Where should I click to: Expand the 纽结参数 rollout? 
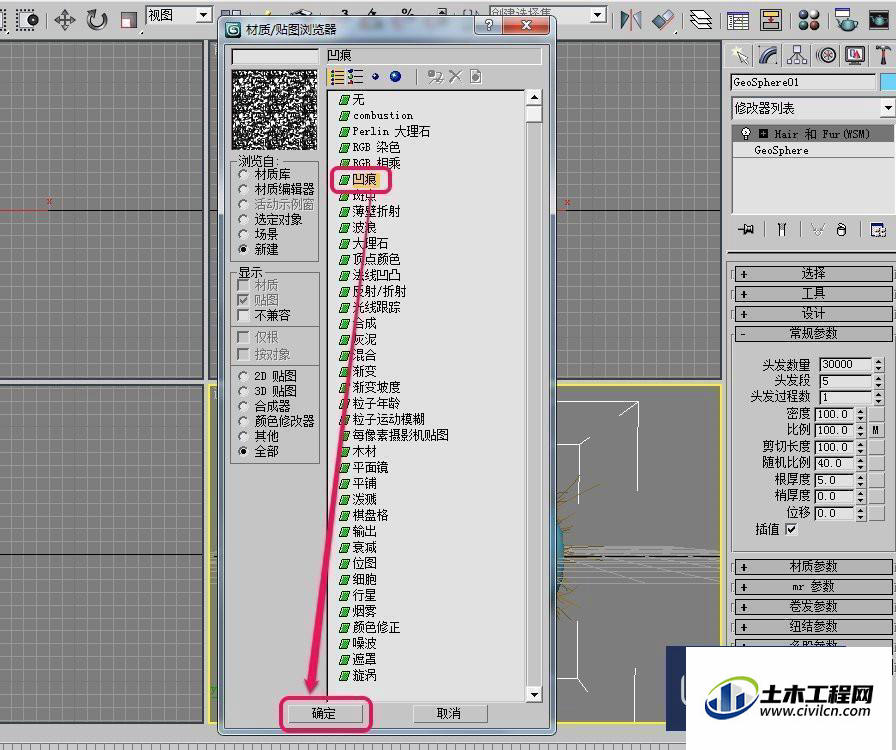pos(813,627)
